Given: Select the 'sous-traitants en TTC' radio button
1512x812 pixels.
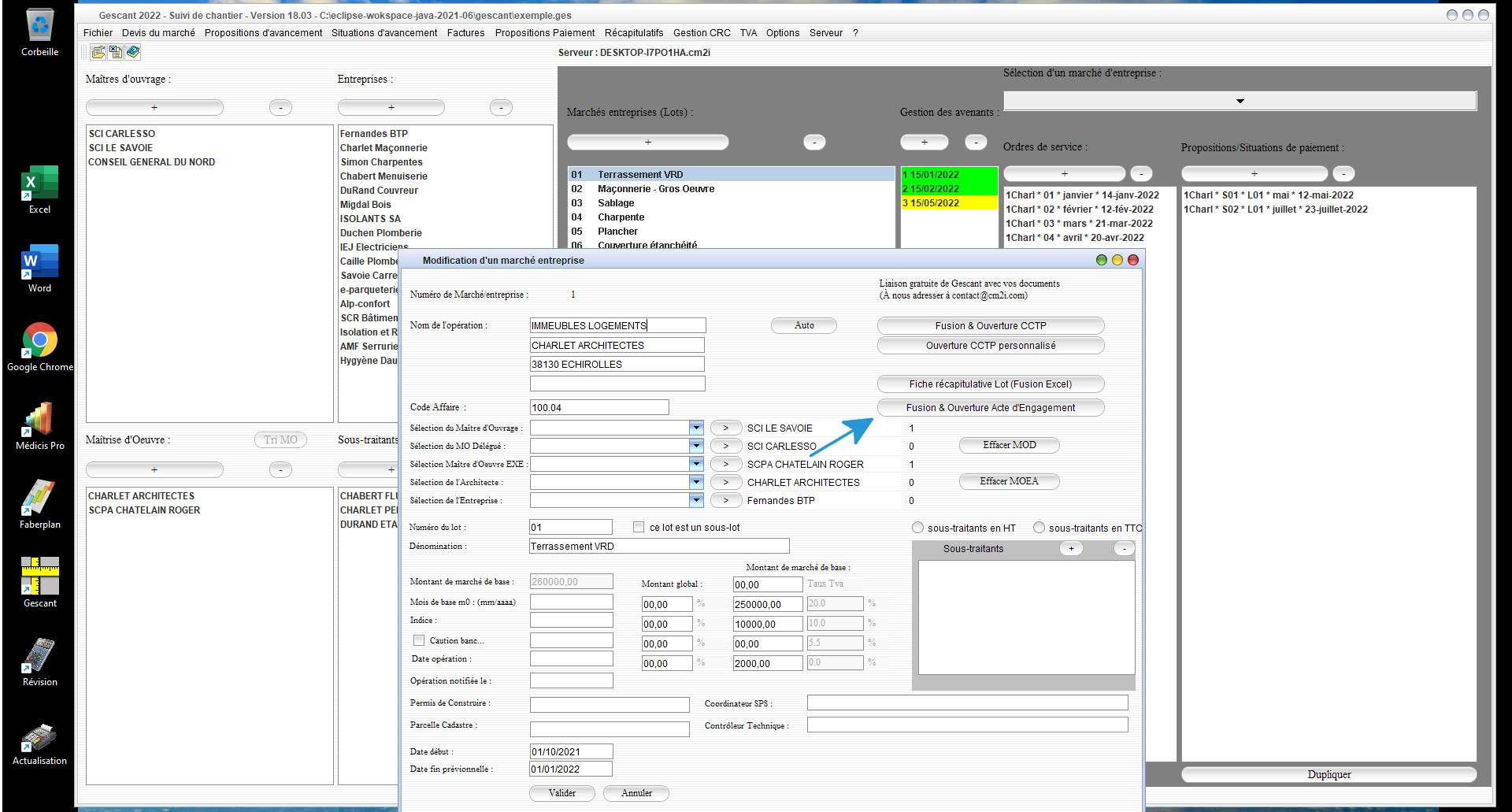Looking at the screenshot, I should coord(1039,528).
